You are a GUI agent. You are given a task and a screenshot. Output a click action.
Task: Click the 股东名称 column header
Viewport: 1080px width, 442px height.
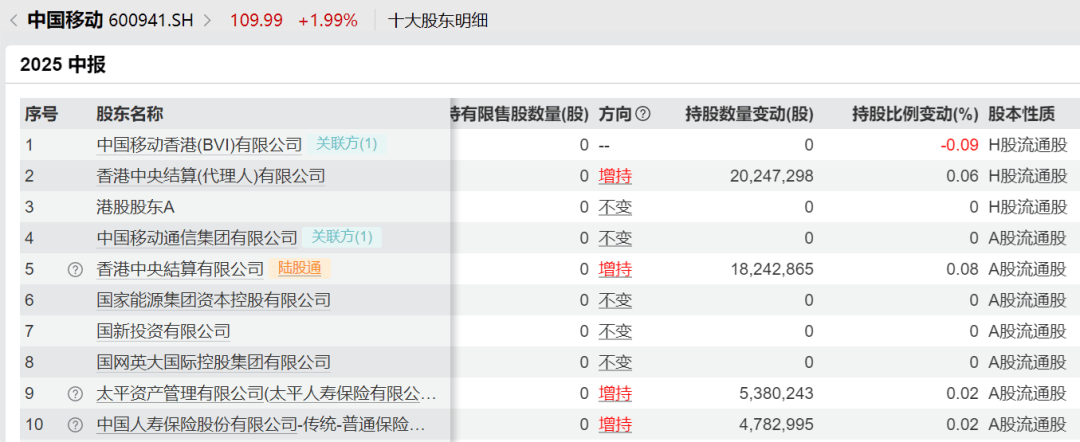point(129,114)
